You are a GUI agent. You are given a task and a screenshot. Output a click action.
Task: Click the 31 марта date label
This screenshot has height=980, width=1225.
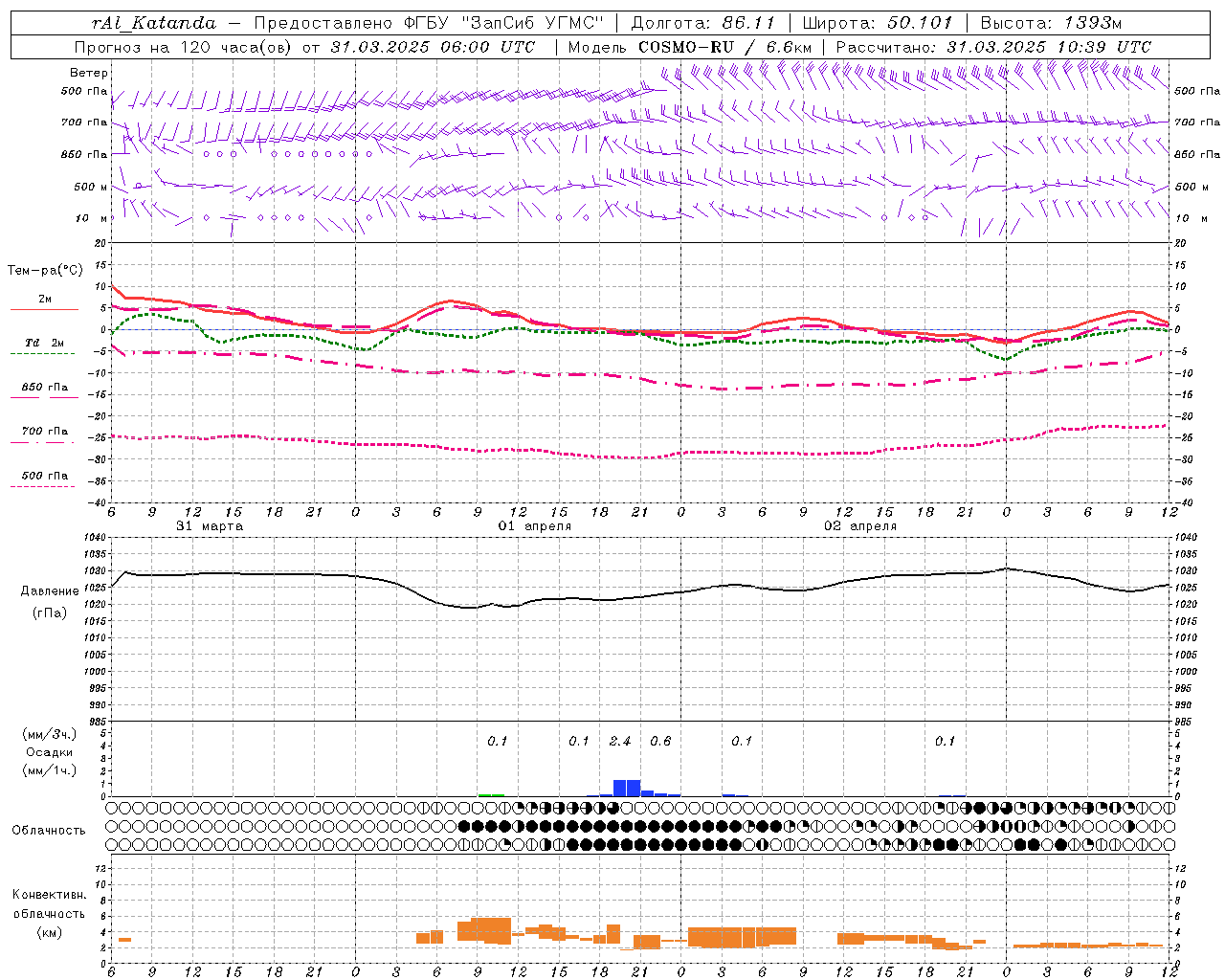[210, 526]
